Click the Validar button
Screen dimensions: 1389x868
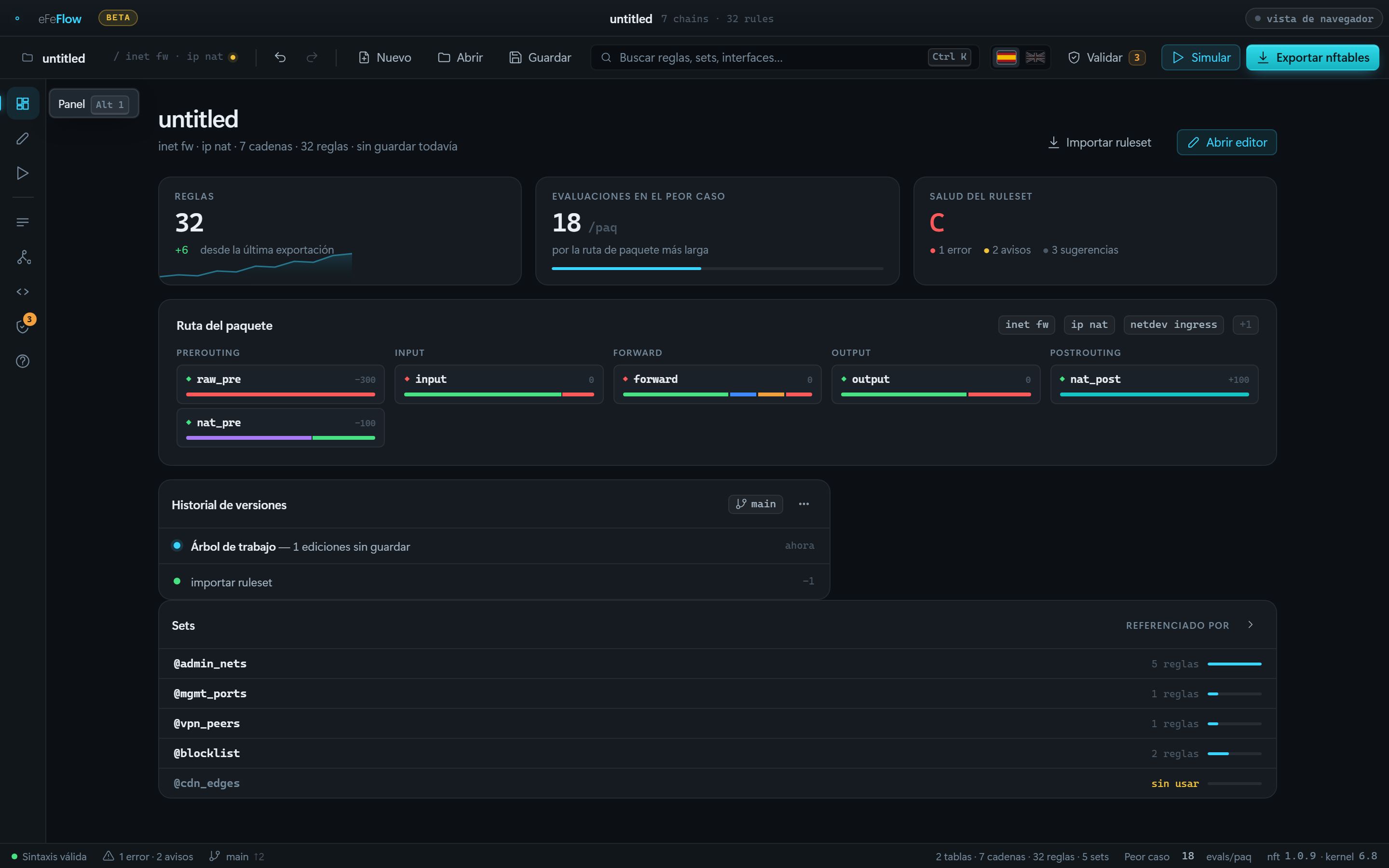click(1106, 57)
